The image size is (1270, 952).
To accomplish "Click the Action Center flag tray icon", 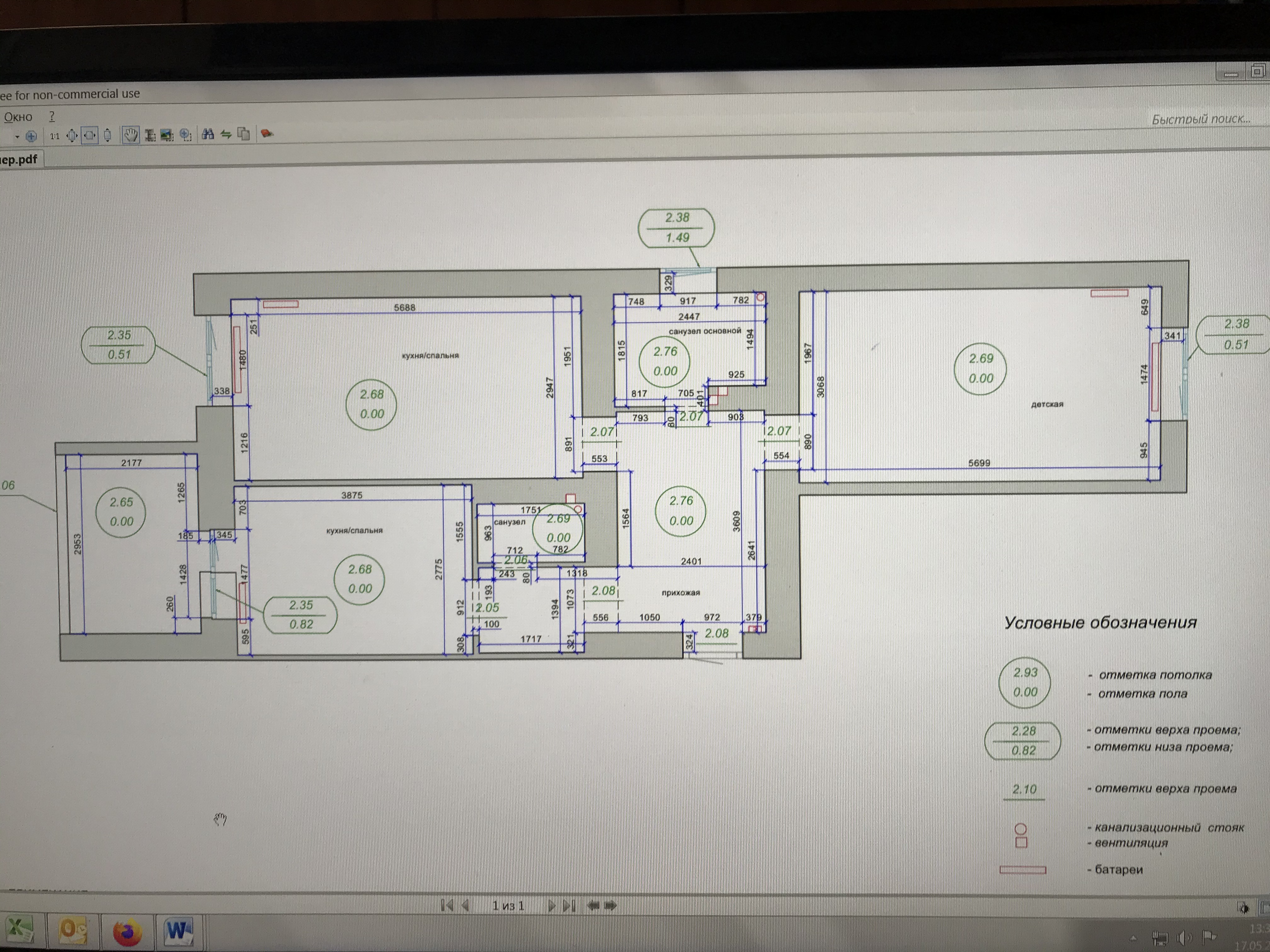I will [1209, 938].
